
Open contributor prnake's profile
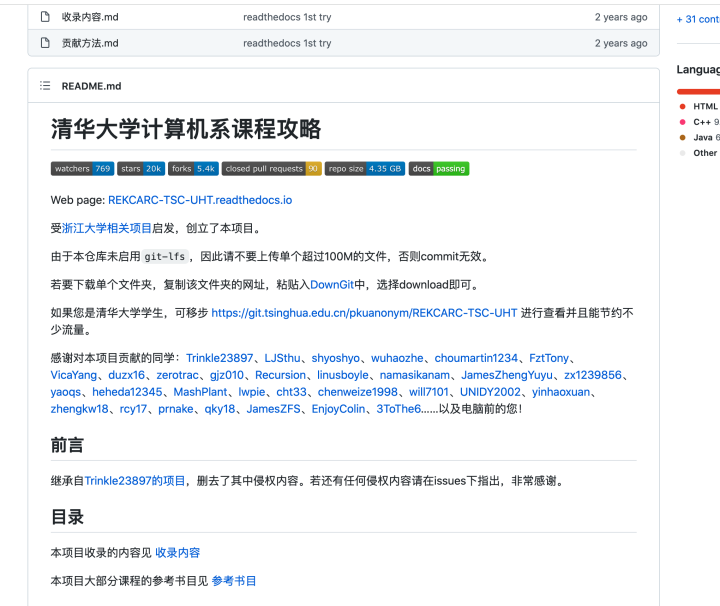coord(176,409)
